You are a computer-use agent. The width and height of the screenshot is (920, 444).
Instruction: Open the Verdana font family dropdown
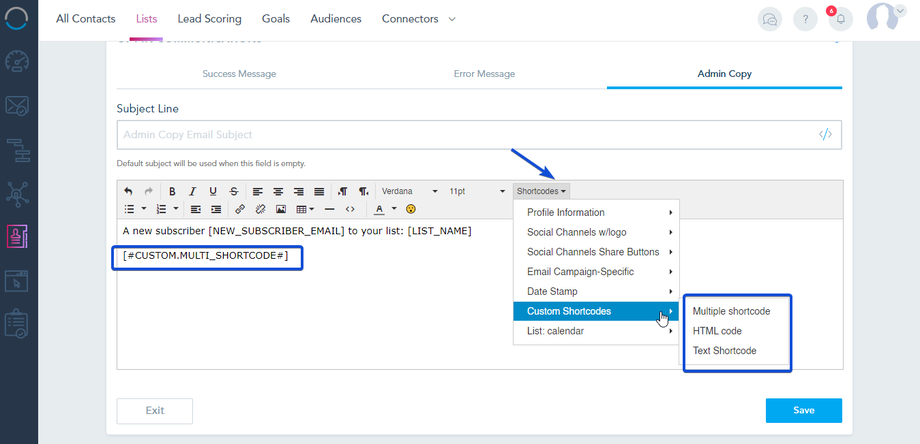click(410, 191)
